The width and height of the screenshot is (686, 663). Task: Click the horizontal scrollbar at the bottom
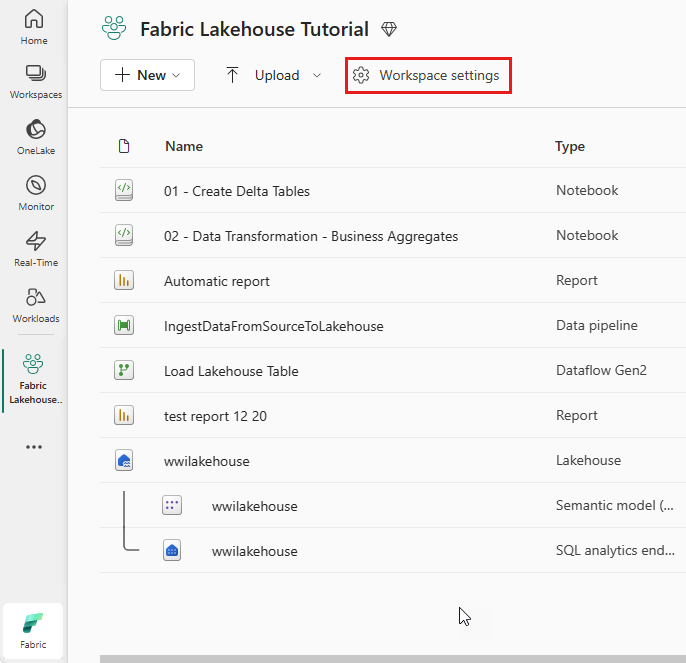coord(390,658)
